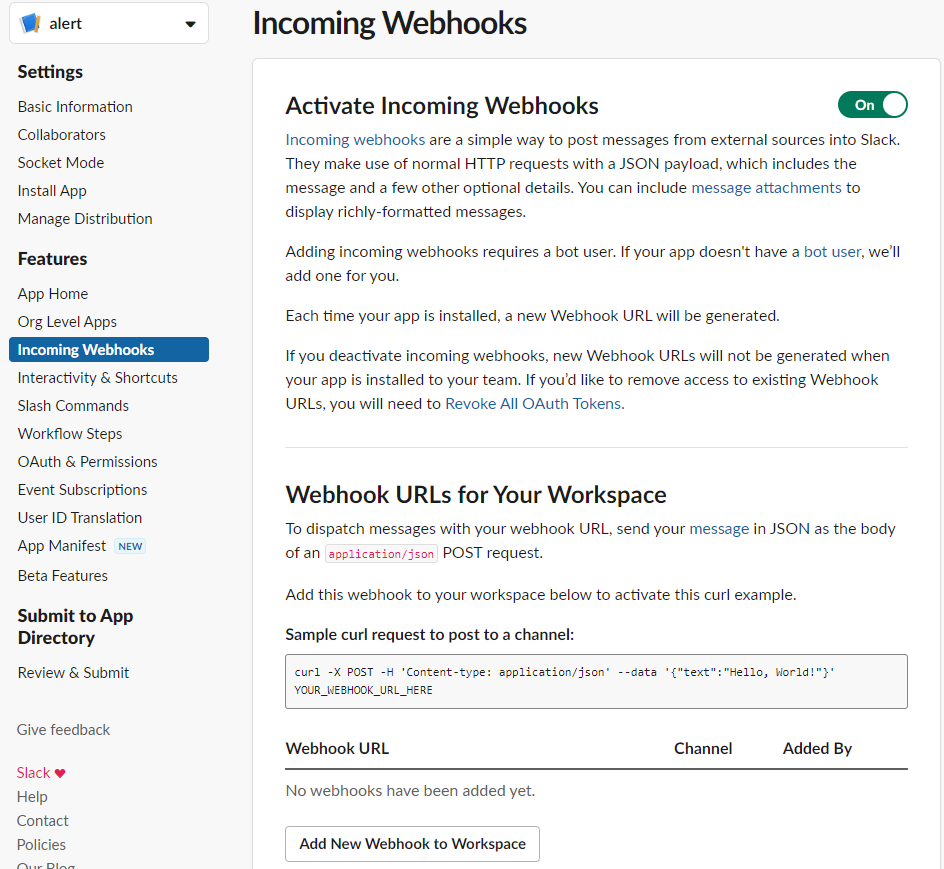Open Give feedback in sidebar
Viewport: 944px width, 869px height.
click(x=63, y=730)
